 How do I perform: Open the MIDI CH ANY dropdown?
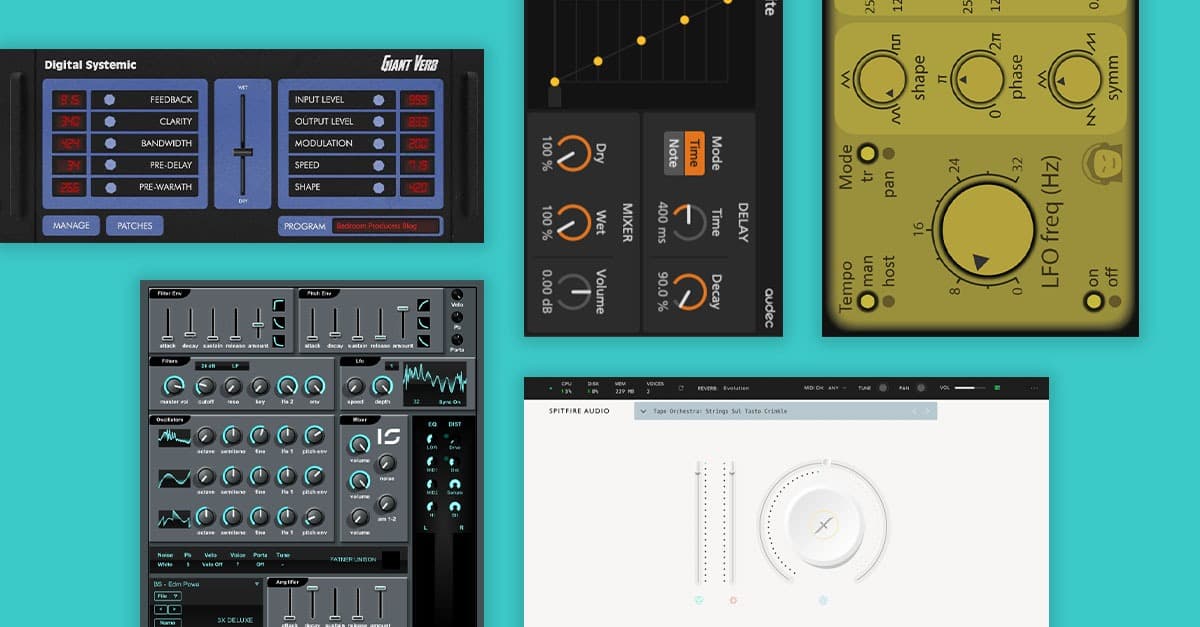[x=836, y=387]
